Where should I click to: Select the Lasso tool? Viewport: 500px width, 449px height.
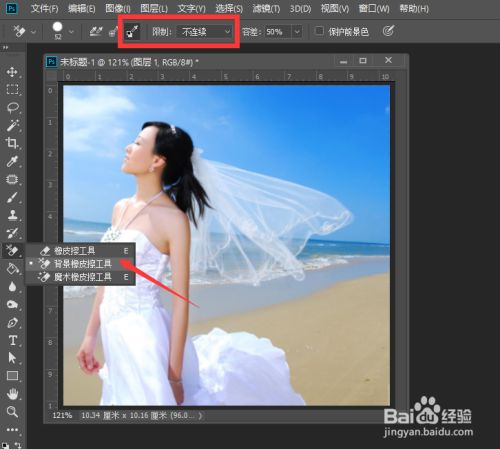pos(12,107)
